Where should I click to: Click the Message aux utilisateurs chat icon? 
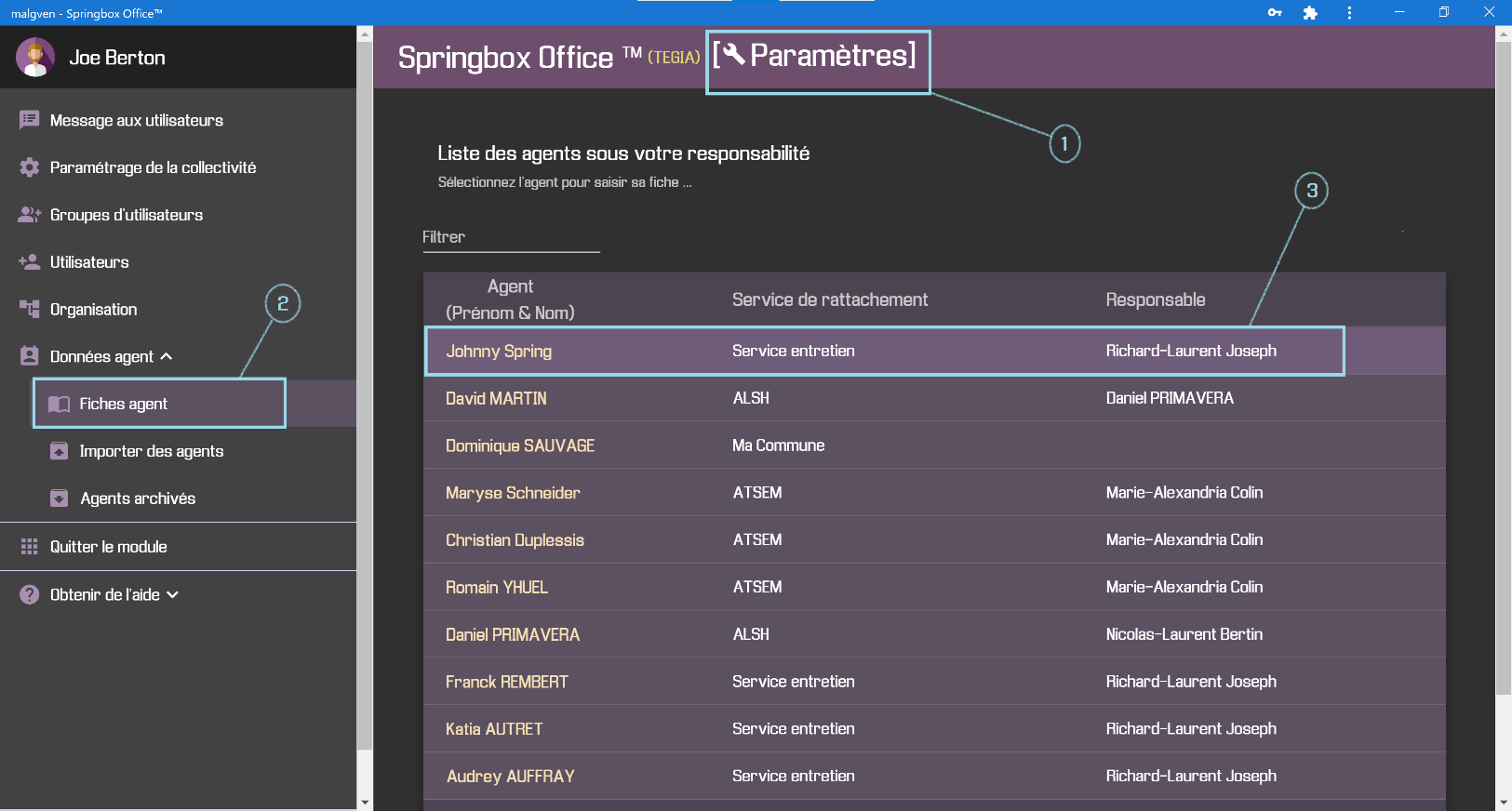coord(30,120)
